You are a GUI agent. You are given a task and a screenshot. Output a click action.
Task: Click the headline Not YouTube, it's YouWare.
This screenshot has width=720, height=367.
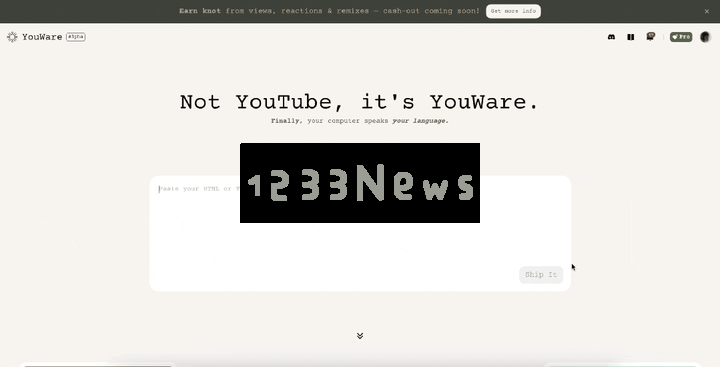tap(359, 102)
